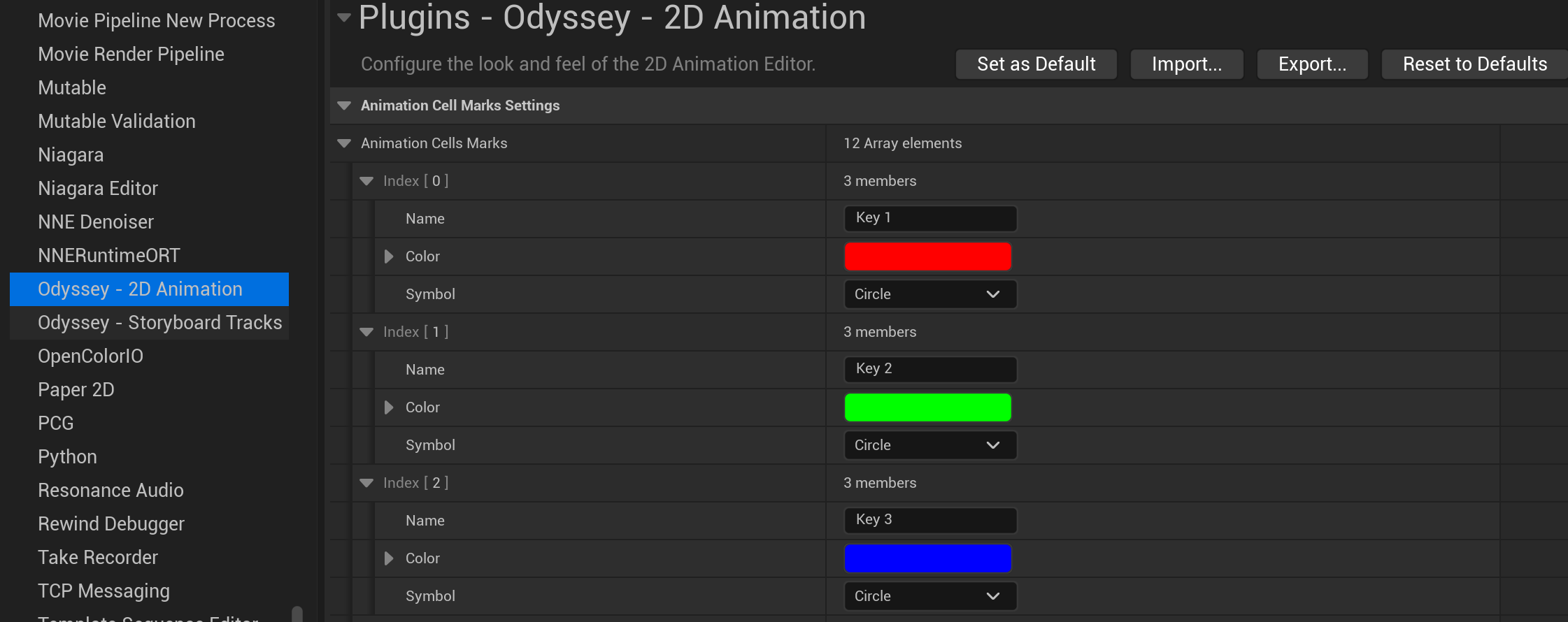Collapse Animation Cell Marks Settings category
The width and height of the screenshot is (1568, 622).
[344, 106]
